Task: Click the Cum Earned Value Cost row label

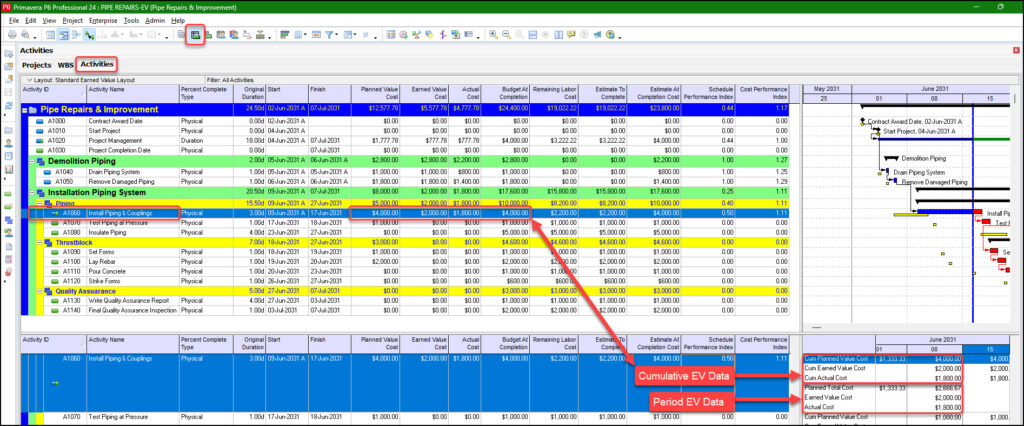Action: click(836, 369)
